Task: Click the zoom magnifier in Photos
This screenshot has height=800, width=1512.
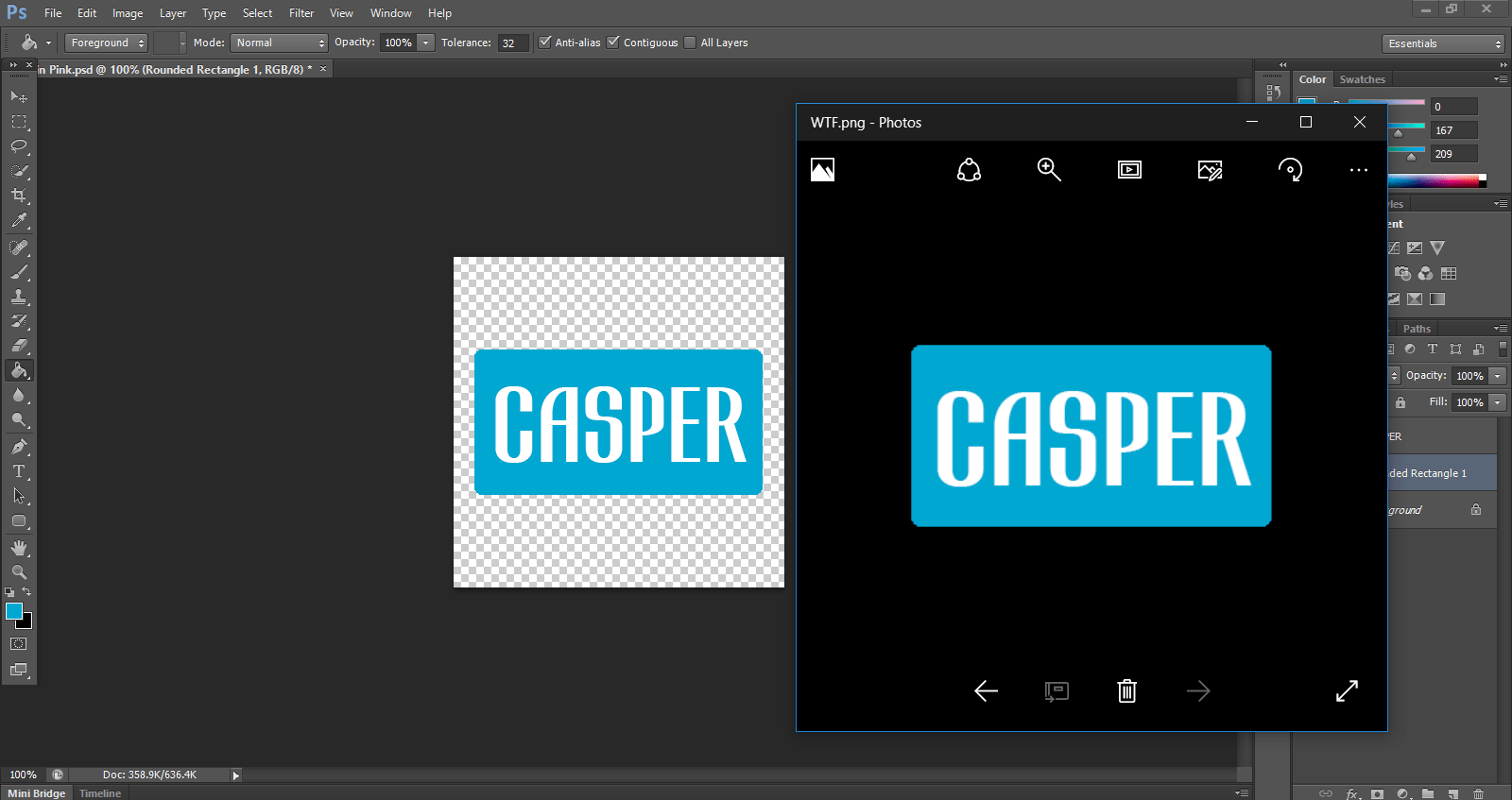Action: (1049, 170)
